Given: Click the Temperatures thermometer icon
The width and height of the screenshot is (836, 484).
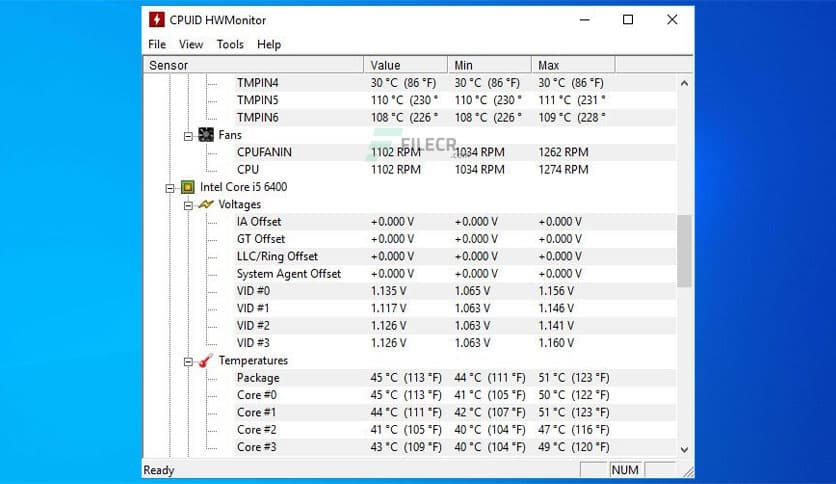Looking at the screenshot, I should click(206, 361).
